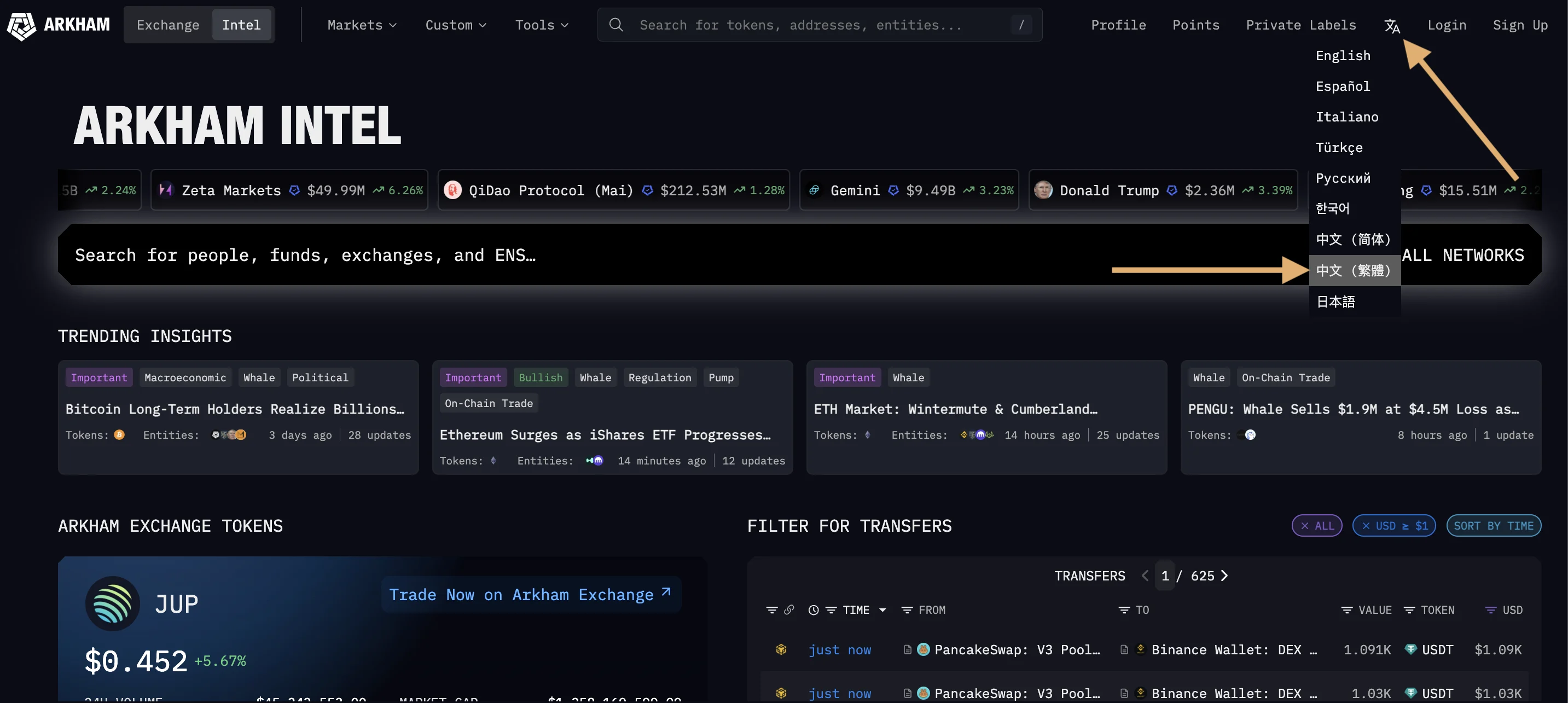
Task: Click the BNB chain icon in the 1.091K row
Action: 781,649
